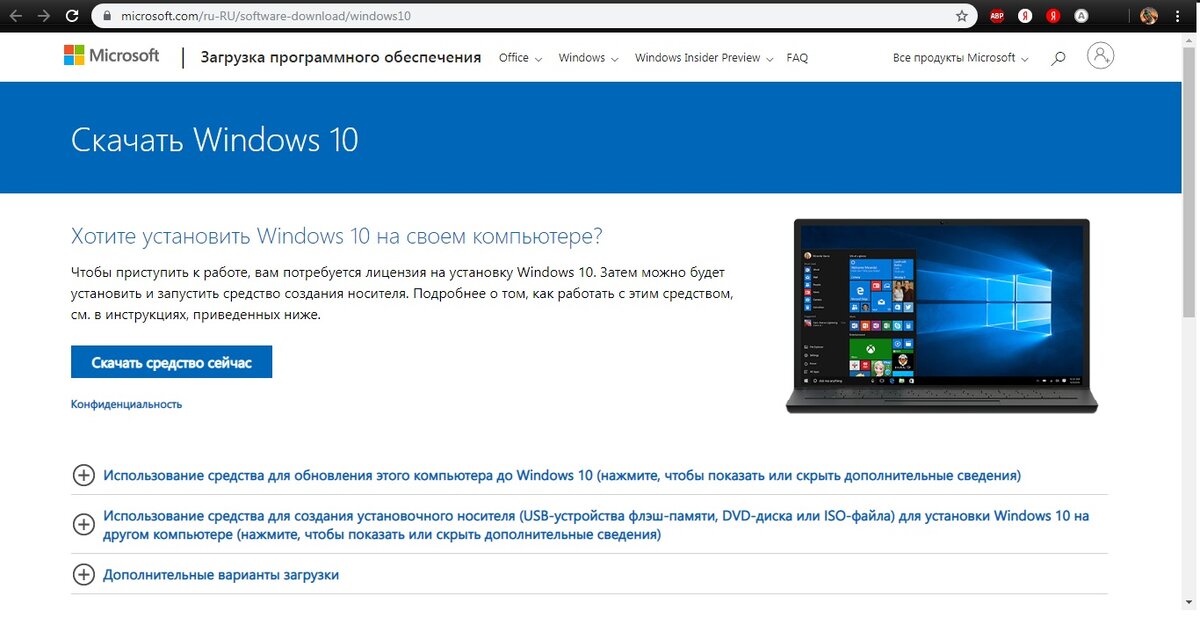Image resolution: width=1200 pixels, height=640 pixels.
Task: Click plus icon beside 'обновления этого компьютера'
Action: point(84,475)
